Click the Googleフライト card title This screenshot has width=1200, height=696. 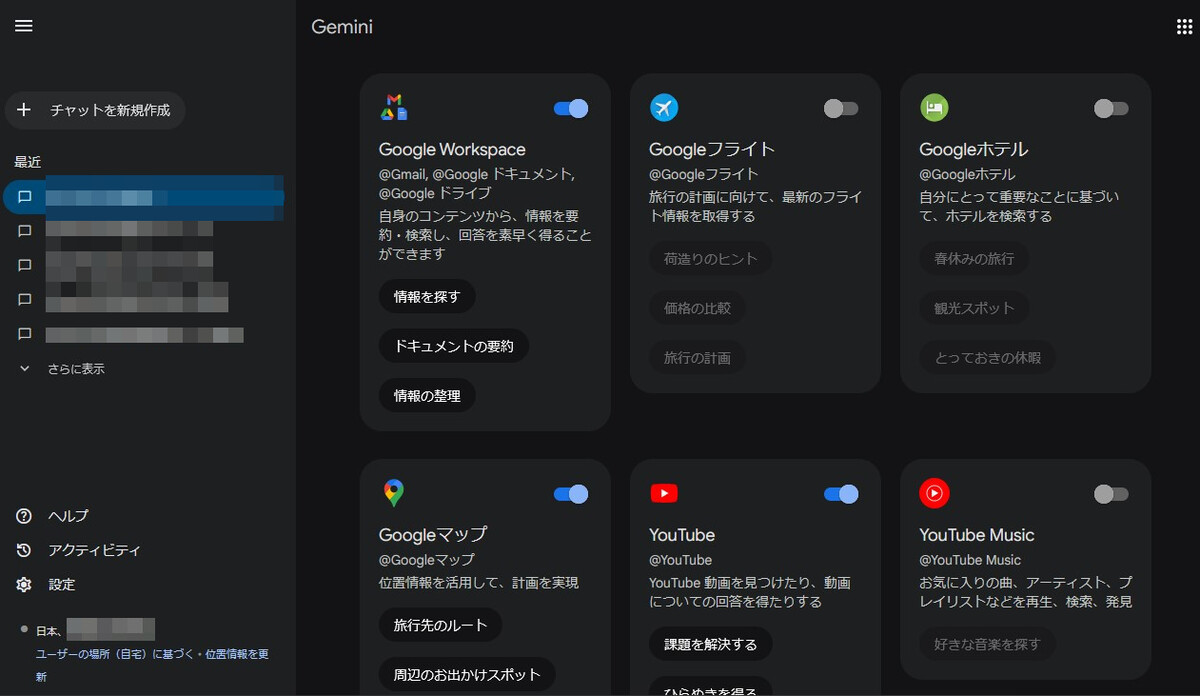coord(712,149)
